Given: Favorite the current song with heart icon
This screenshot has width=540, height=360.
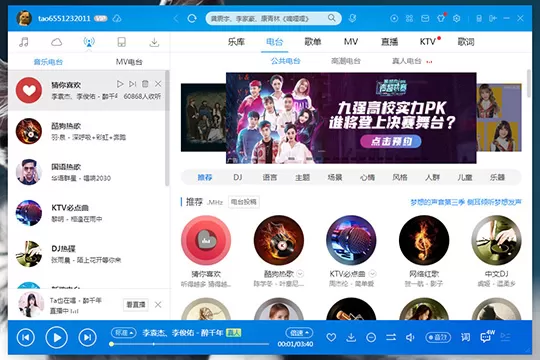Looking at the screenshot, I should (331, 337).
